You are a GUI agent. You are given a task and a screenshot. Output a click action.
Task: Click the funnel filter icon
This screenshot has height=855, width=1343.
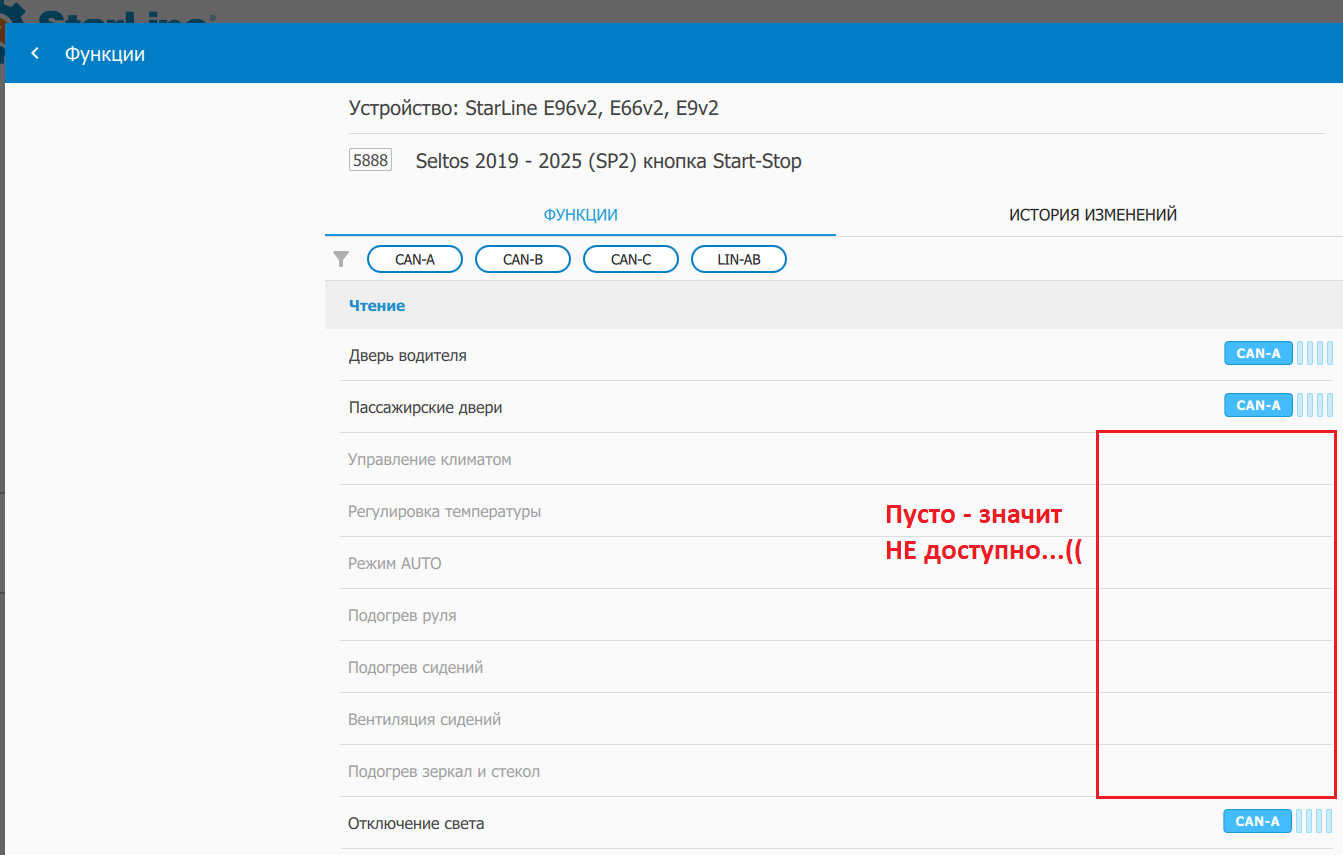pos(341,259)
